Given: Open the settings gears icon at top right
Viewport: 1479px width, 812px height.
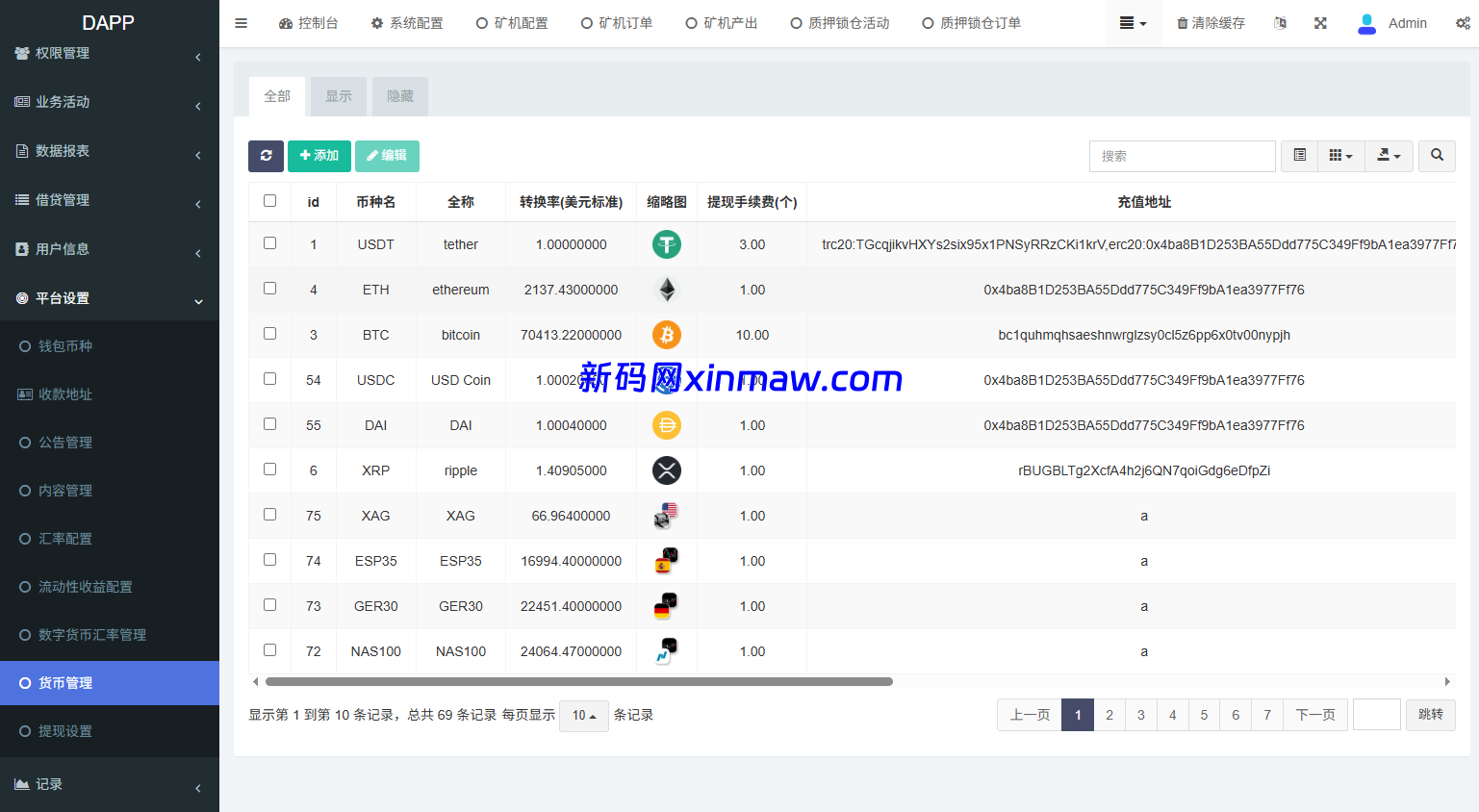Looking at the screenshot, I should click(1462, 23).
